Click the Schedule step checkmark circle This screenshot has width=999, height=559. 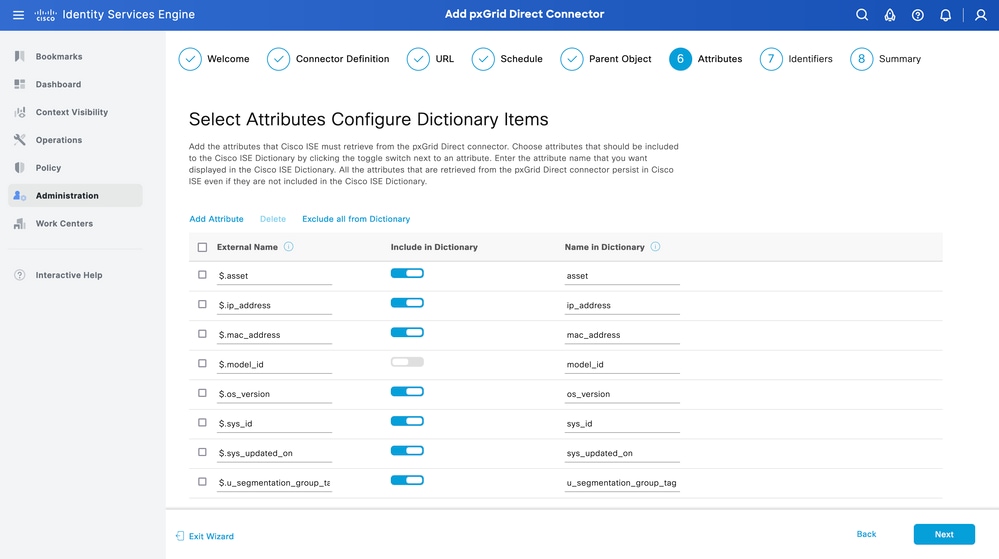point(483,59)
